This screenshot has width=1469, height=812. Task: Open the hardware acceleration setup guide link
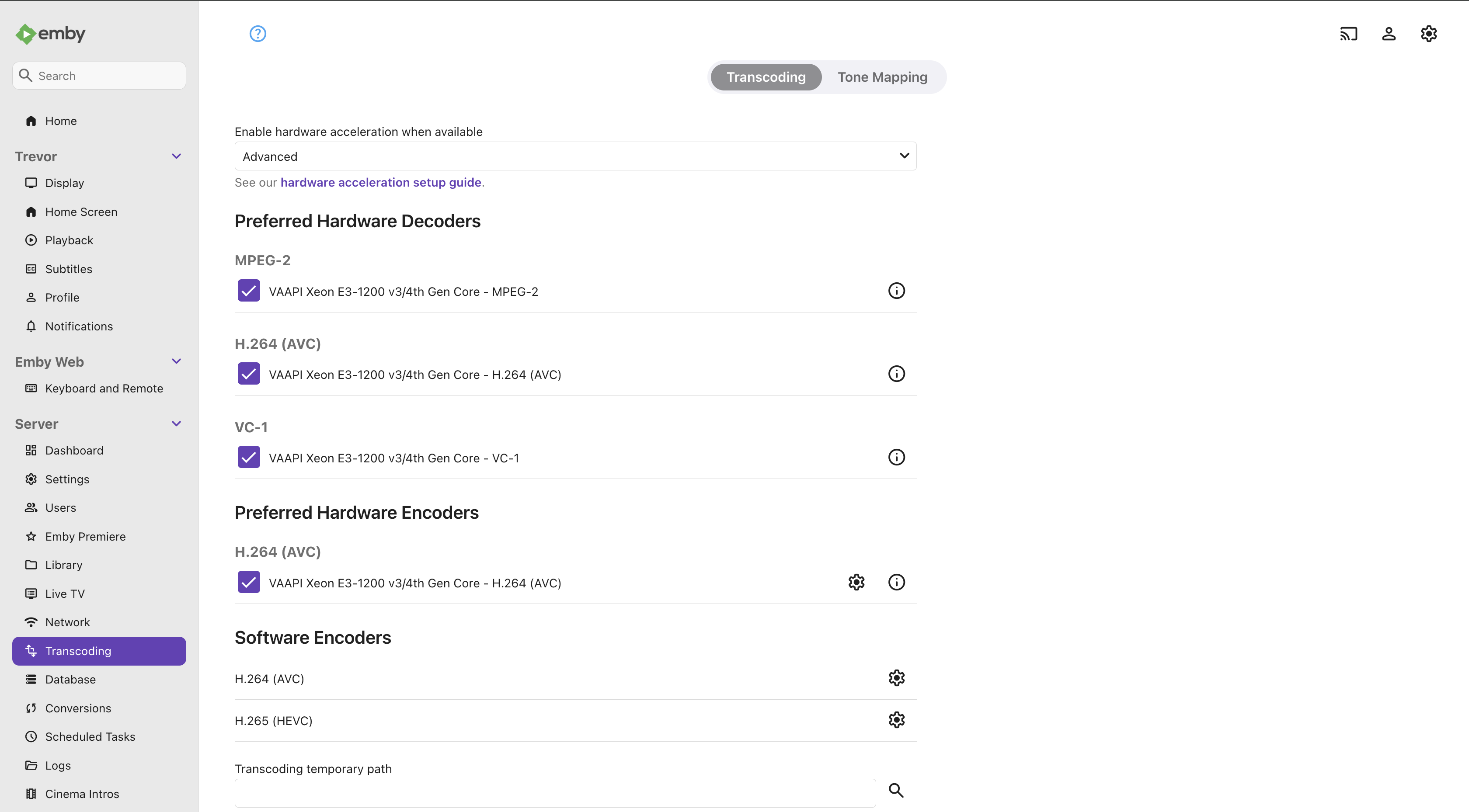381,183
